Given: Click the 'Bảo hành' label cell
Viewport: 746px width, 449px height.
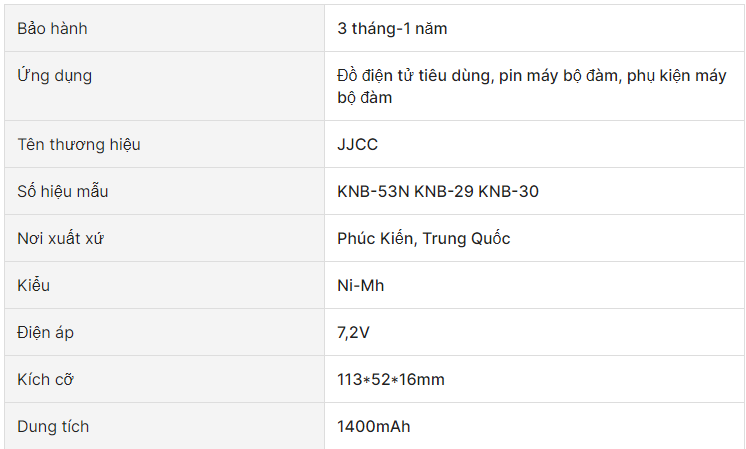Looking at the screenshot, I should [165, 29].
